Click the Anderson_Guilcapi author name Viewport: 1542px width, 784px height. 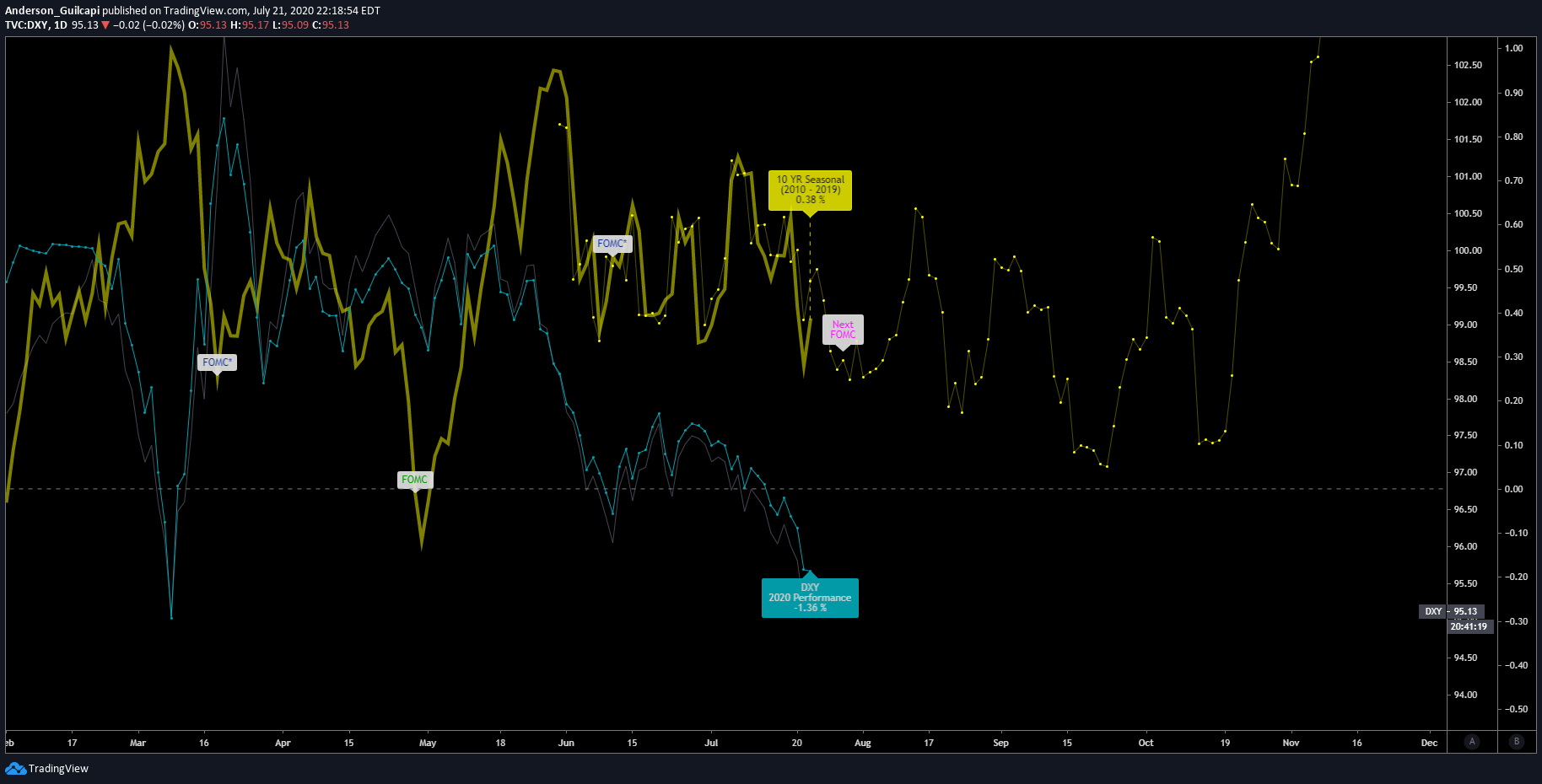tap(52, 11)
